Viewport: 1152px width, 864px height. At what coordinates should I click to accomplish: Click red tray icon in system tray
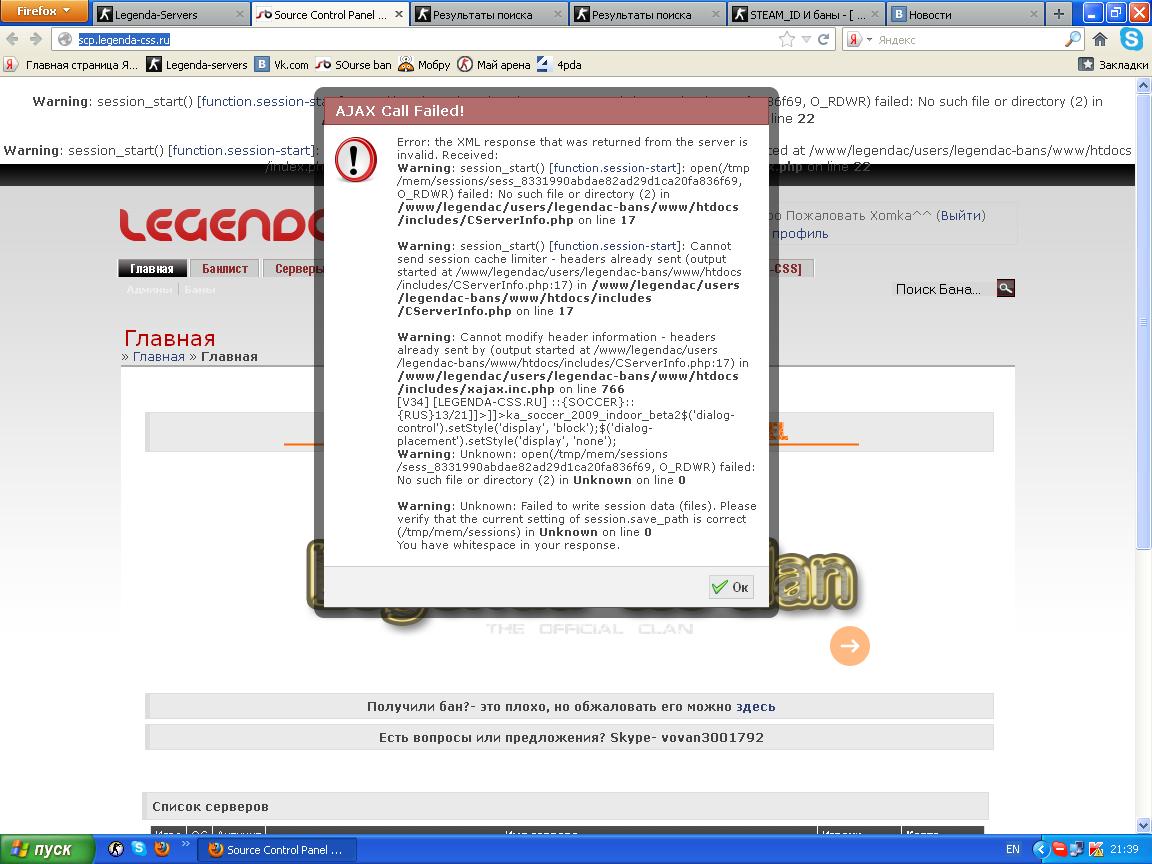[x=1059, y=849]
